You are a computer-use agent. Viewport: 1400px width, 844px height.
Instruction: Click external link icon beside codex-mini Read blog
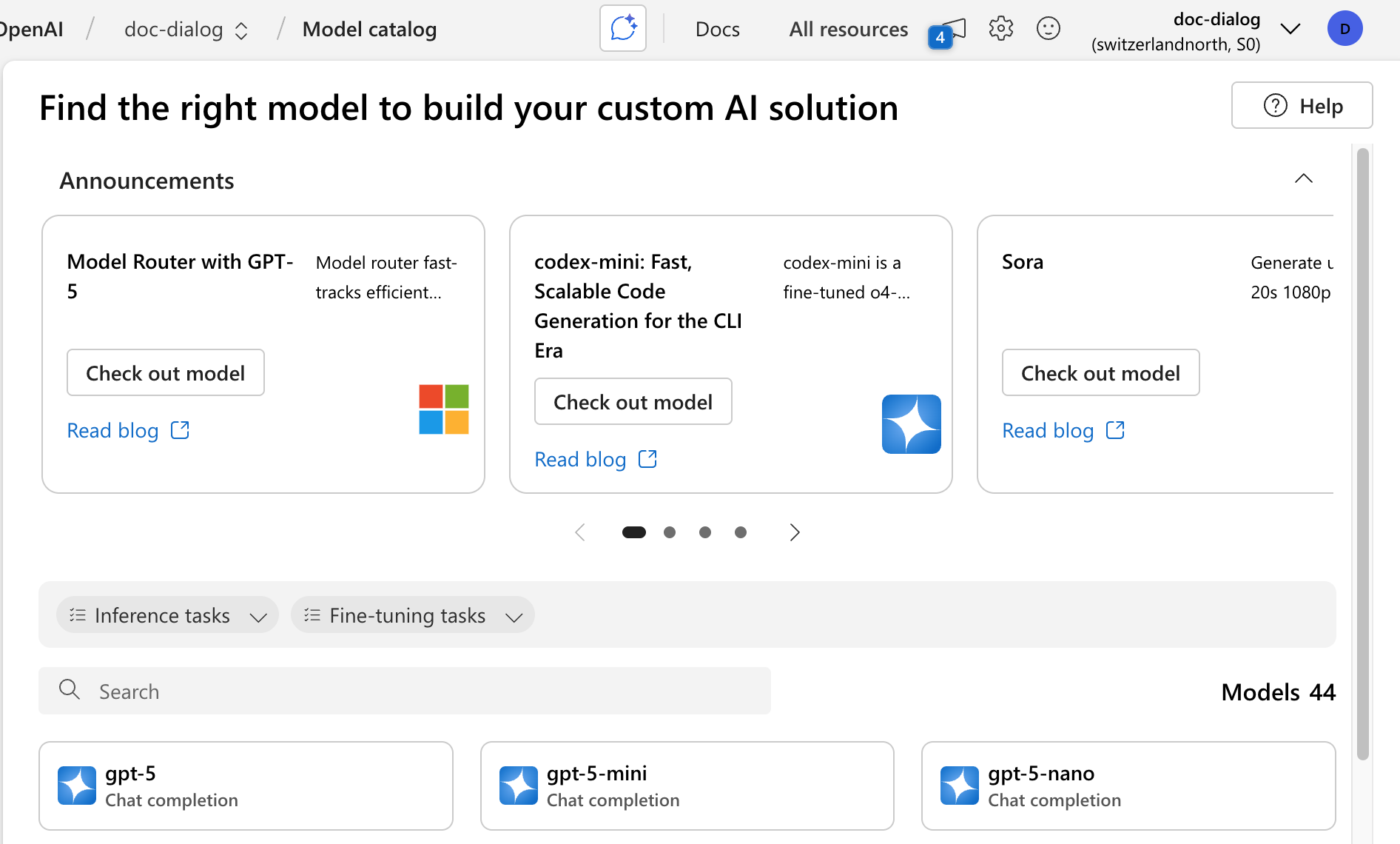647,459
